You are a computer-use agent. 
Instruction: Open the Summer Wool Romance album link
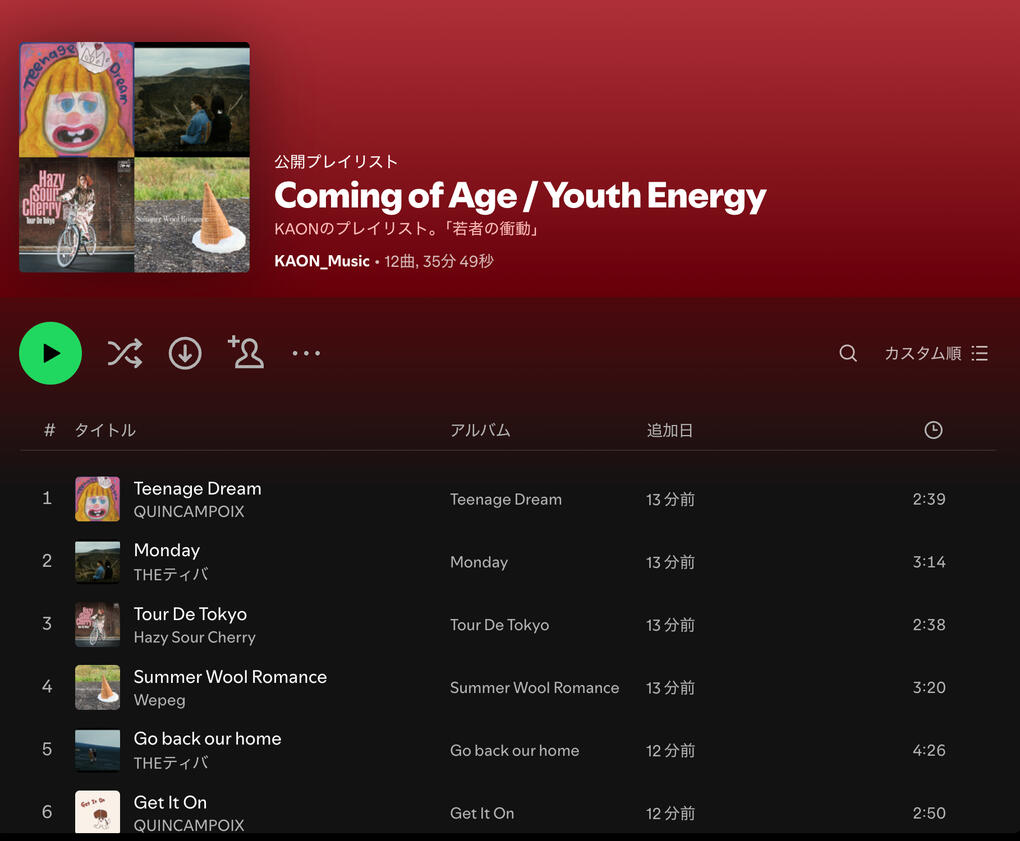(534, 688)
